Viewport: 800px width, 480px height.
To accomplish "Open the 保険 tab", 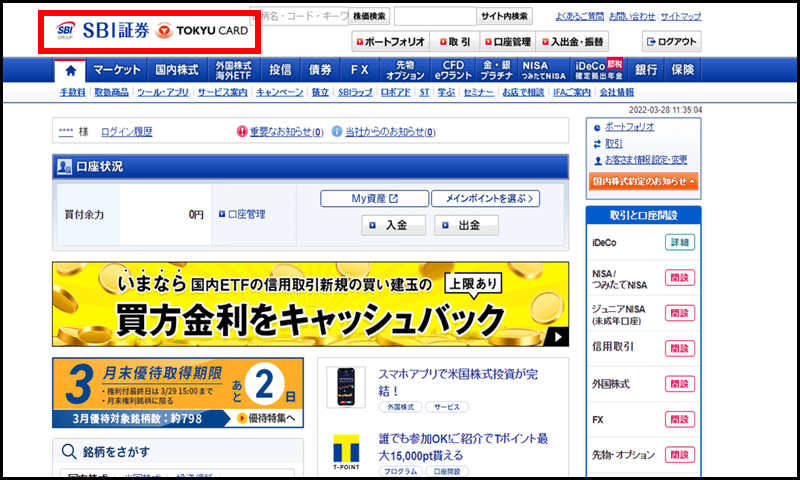I will [683, 70].
